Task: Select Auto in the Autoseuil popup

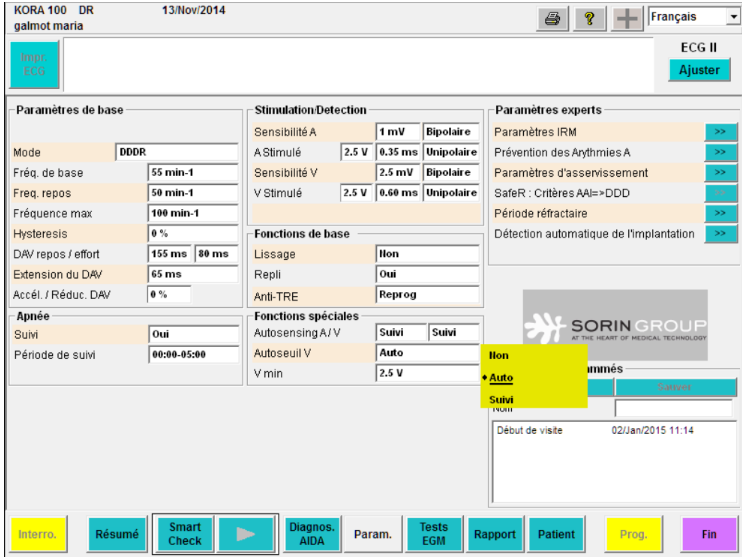Action: pyautogui.click(x=501, y=378)
